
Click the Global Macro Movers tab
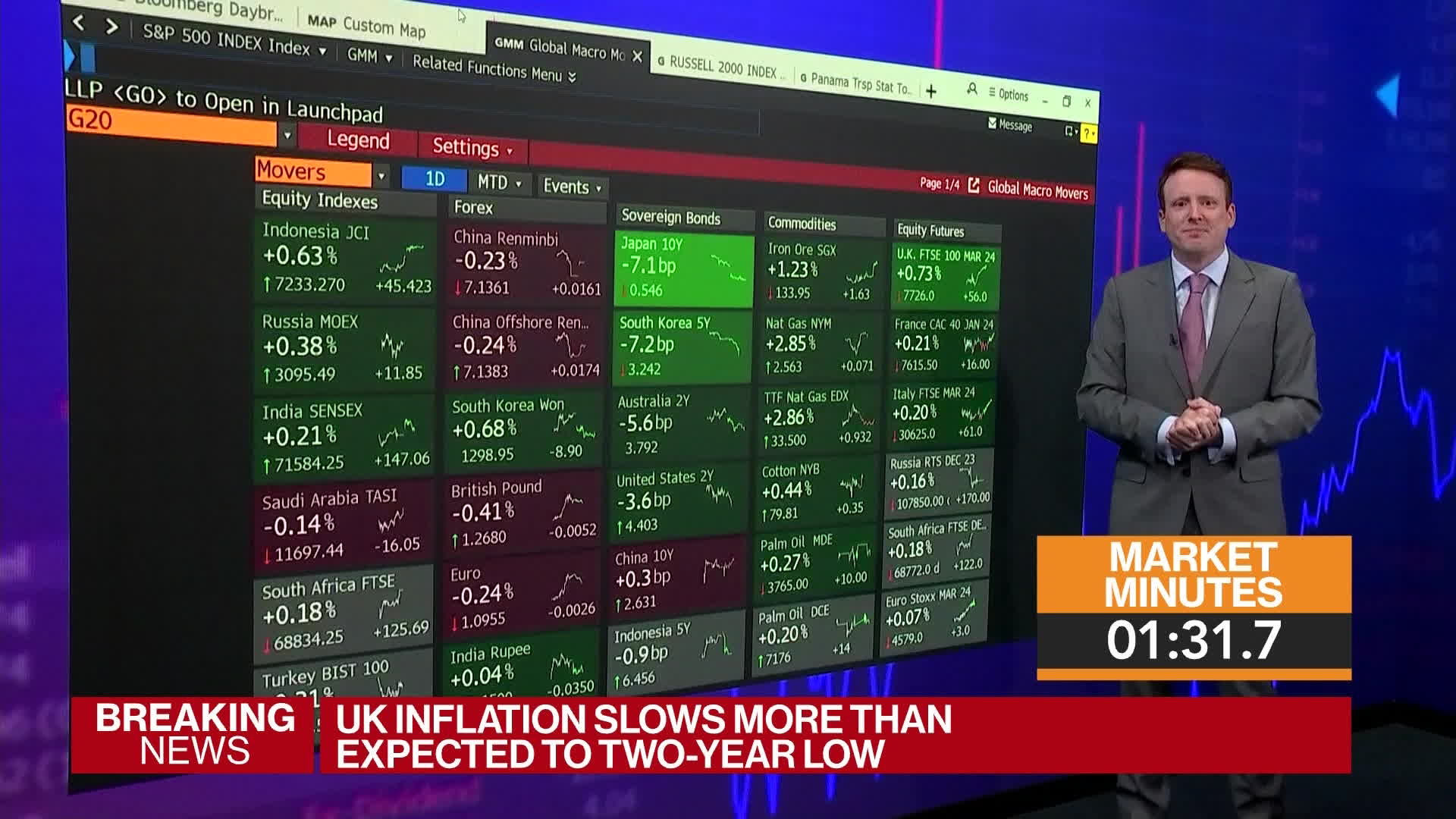coord(556,52)
